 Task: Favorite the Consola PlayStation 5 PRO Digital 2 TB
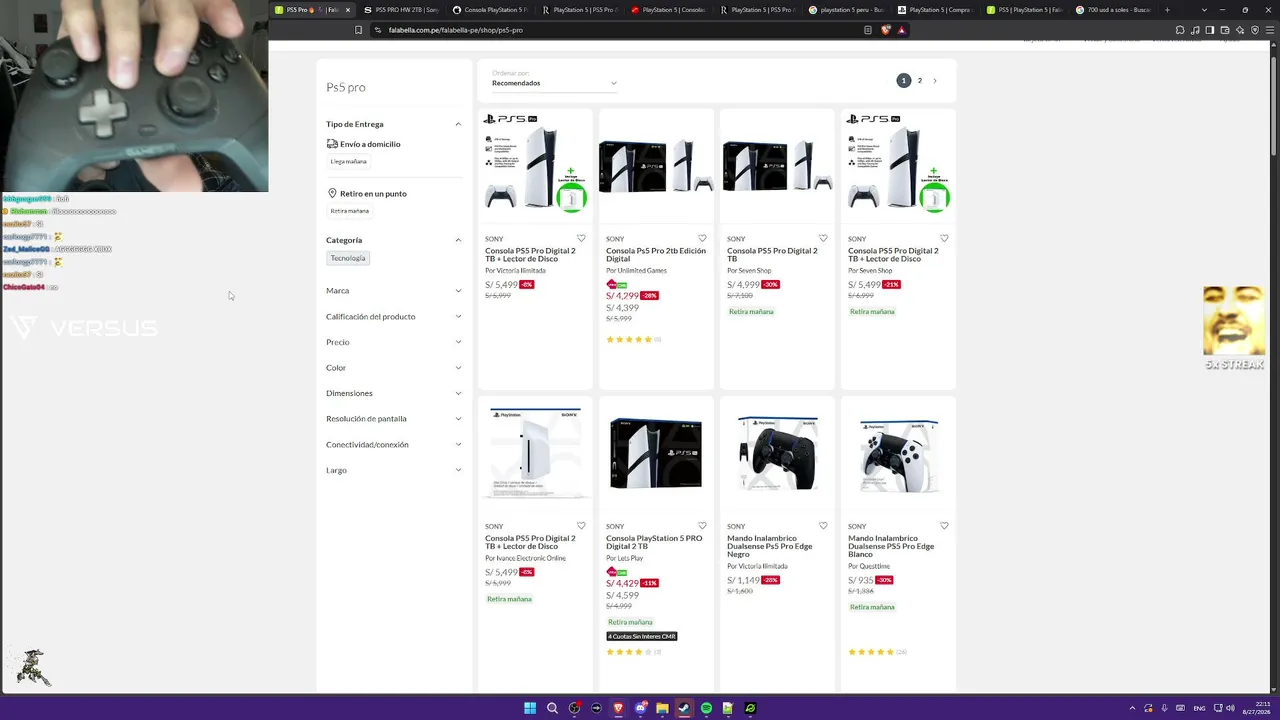click(x=702, y=526)
